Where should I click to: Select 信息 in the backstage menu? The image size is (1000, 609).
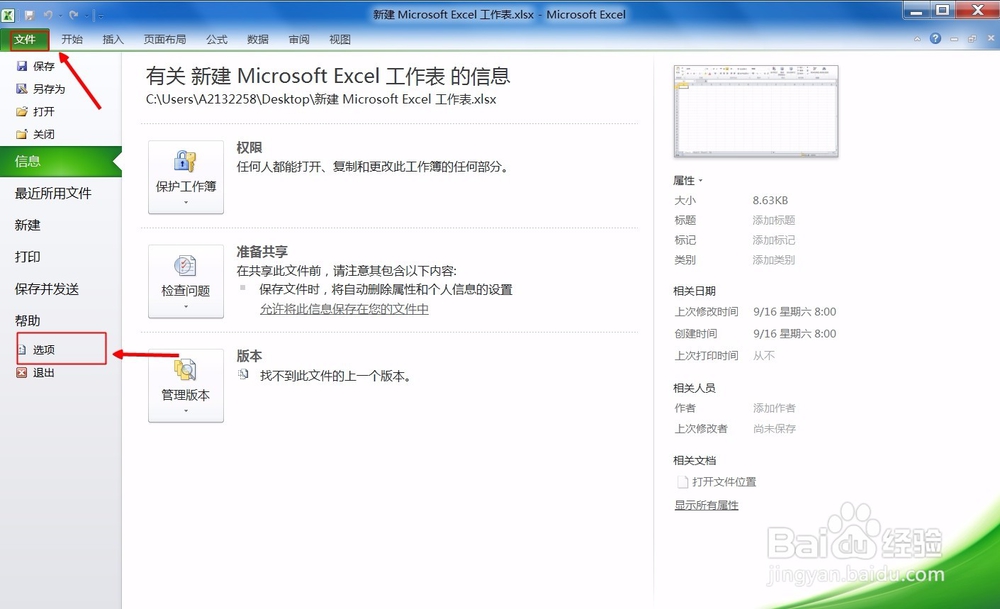[x=61, y=161]
